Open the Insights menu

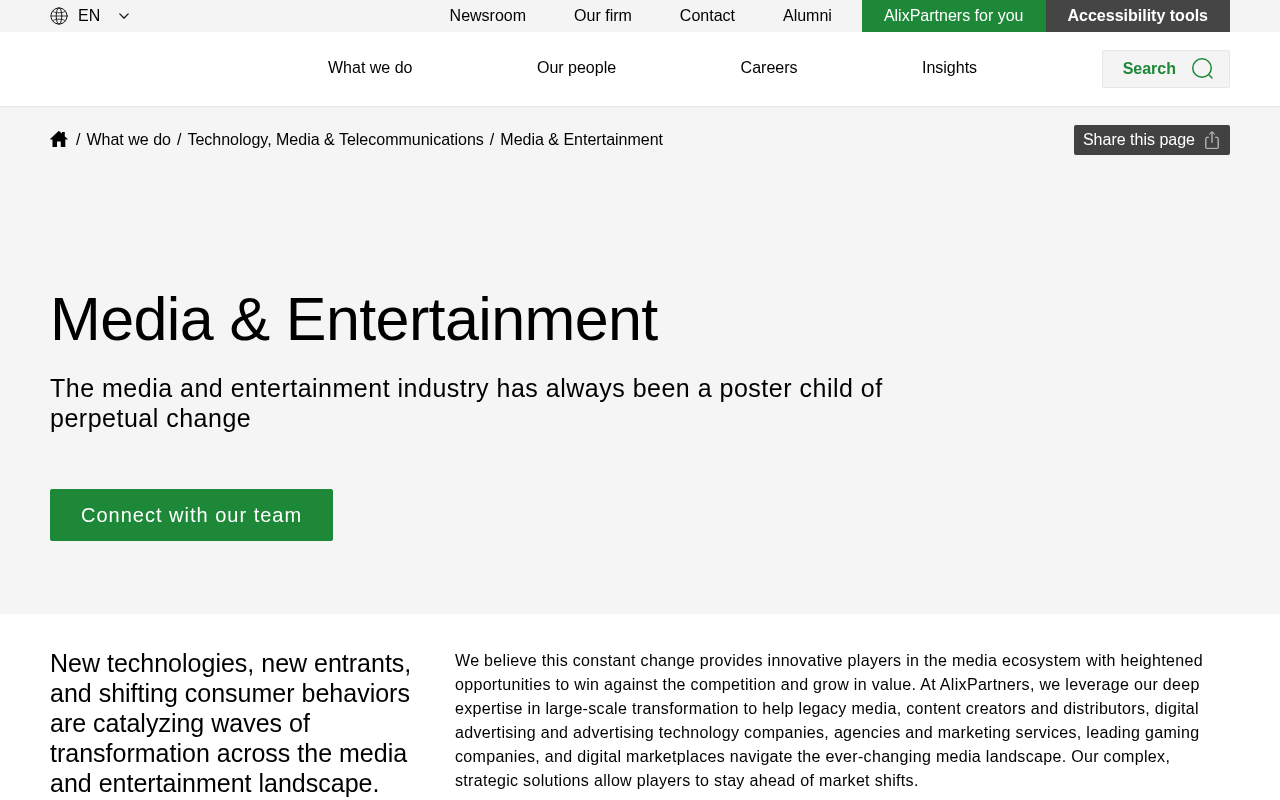pos(949,68)
